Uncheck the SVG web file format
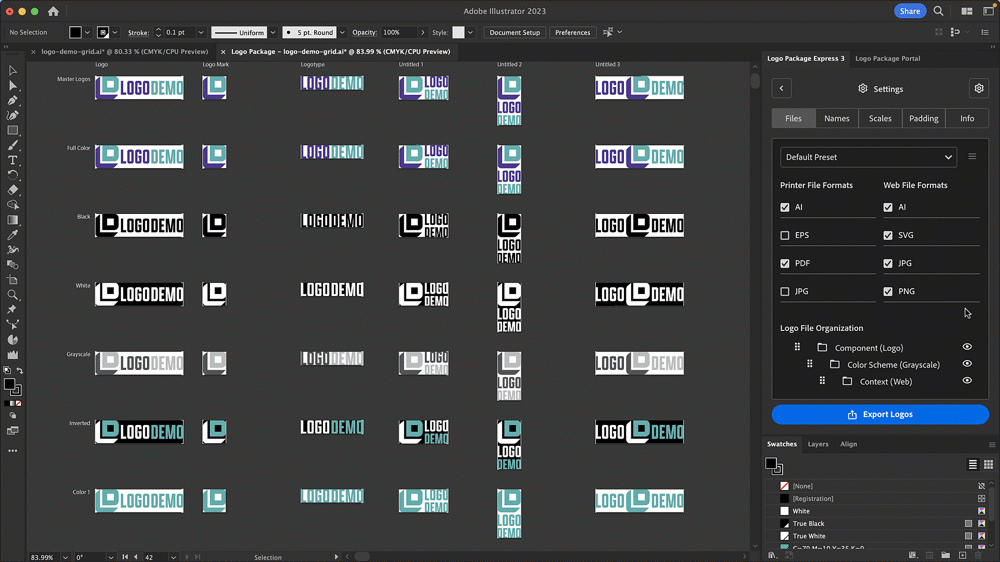Screen dimensions: 1000x562 pos(888,236)
